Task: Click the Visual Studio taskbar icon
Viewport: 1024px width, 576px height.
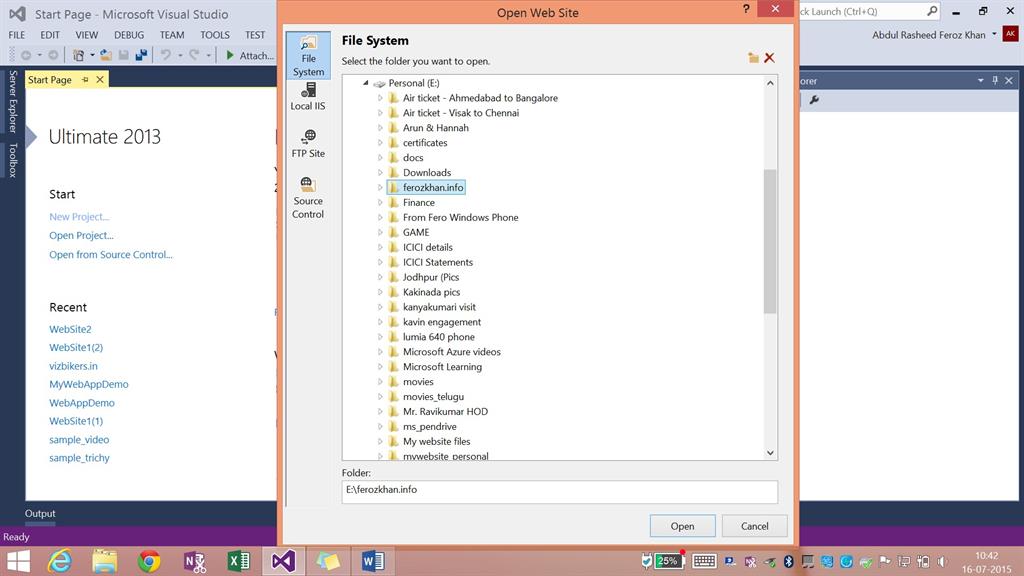Action: 283,561
